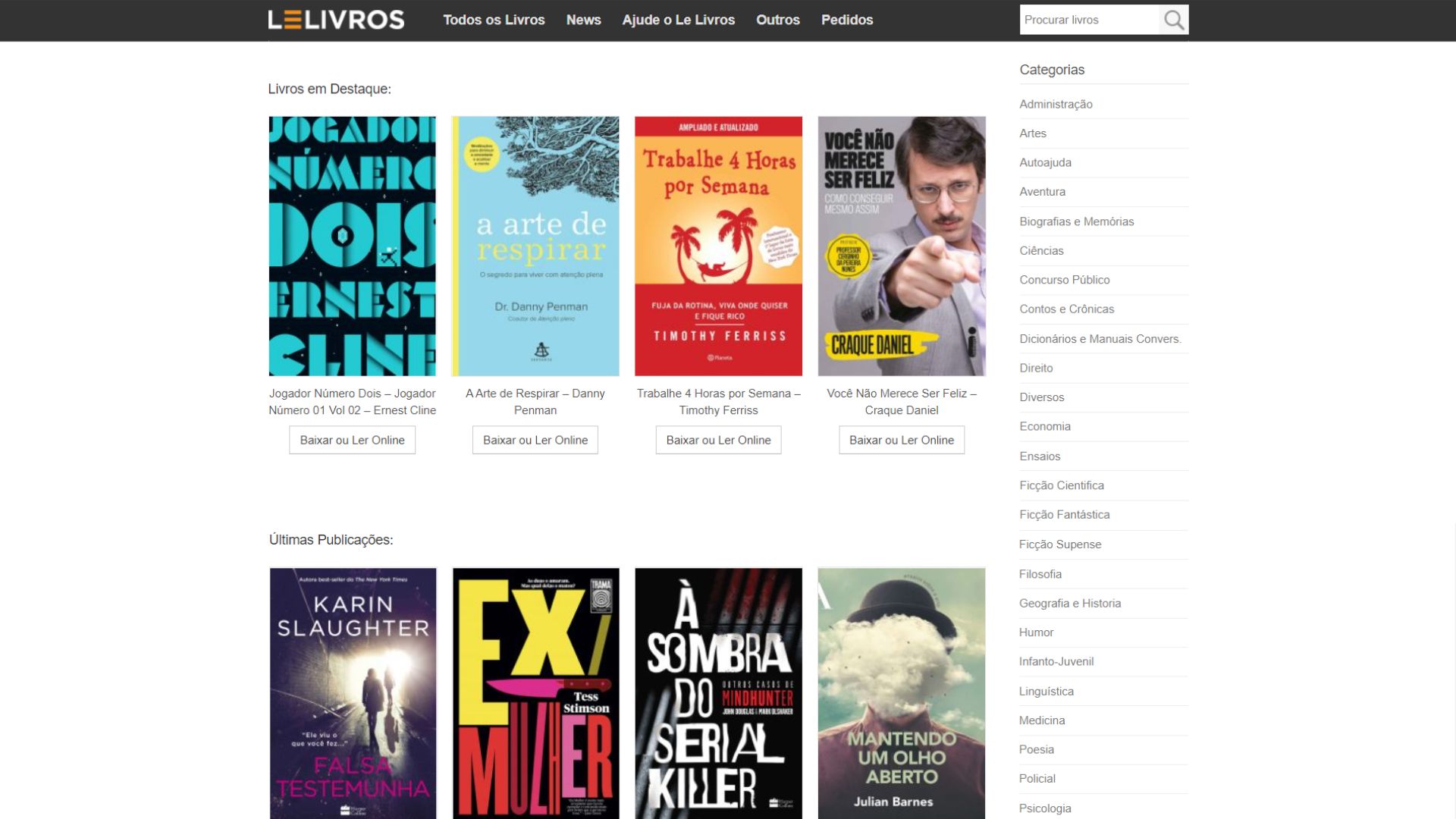The image size is (1456, 819).
Task: Select the Infanto-Juvenil category
Action: click(1056, 662)
